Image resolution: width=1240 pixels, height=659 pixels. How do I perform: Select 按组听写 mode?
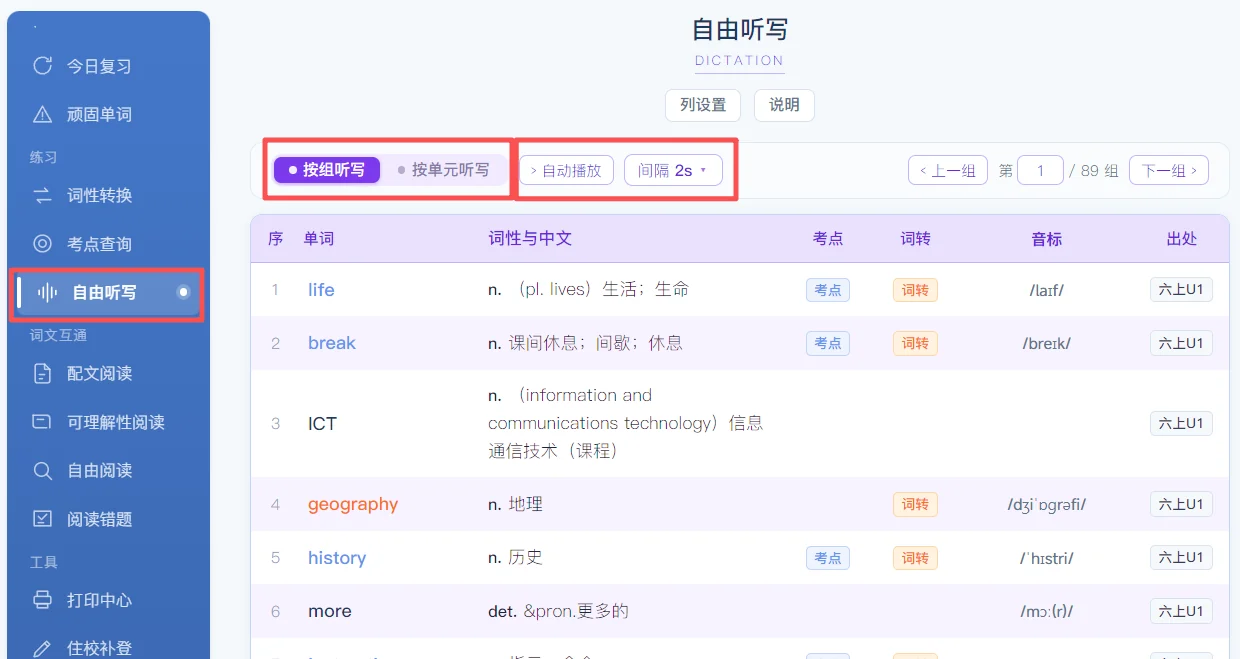coord(327,170)
